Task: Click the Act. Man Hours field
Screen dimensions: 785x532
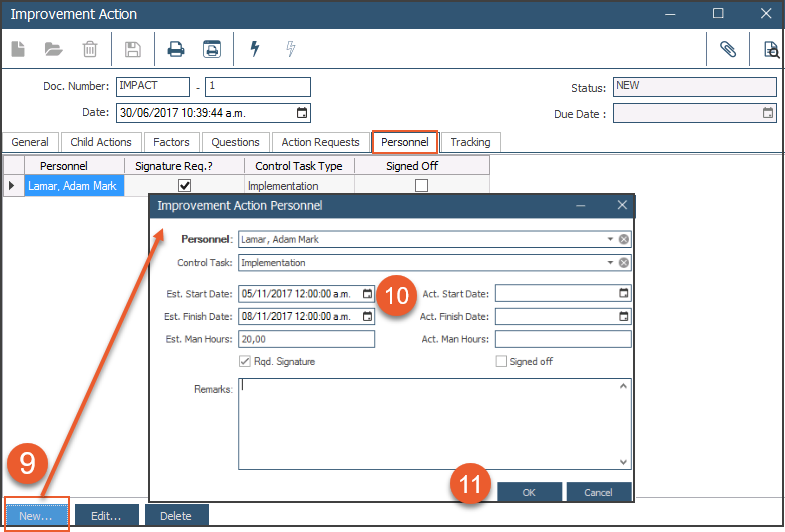Action: 563,339
